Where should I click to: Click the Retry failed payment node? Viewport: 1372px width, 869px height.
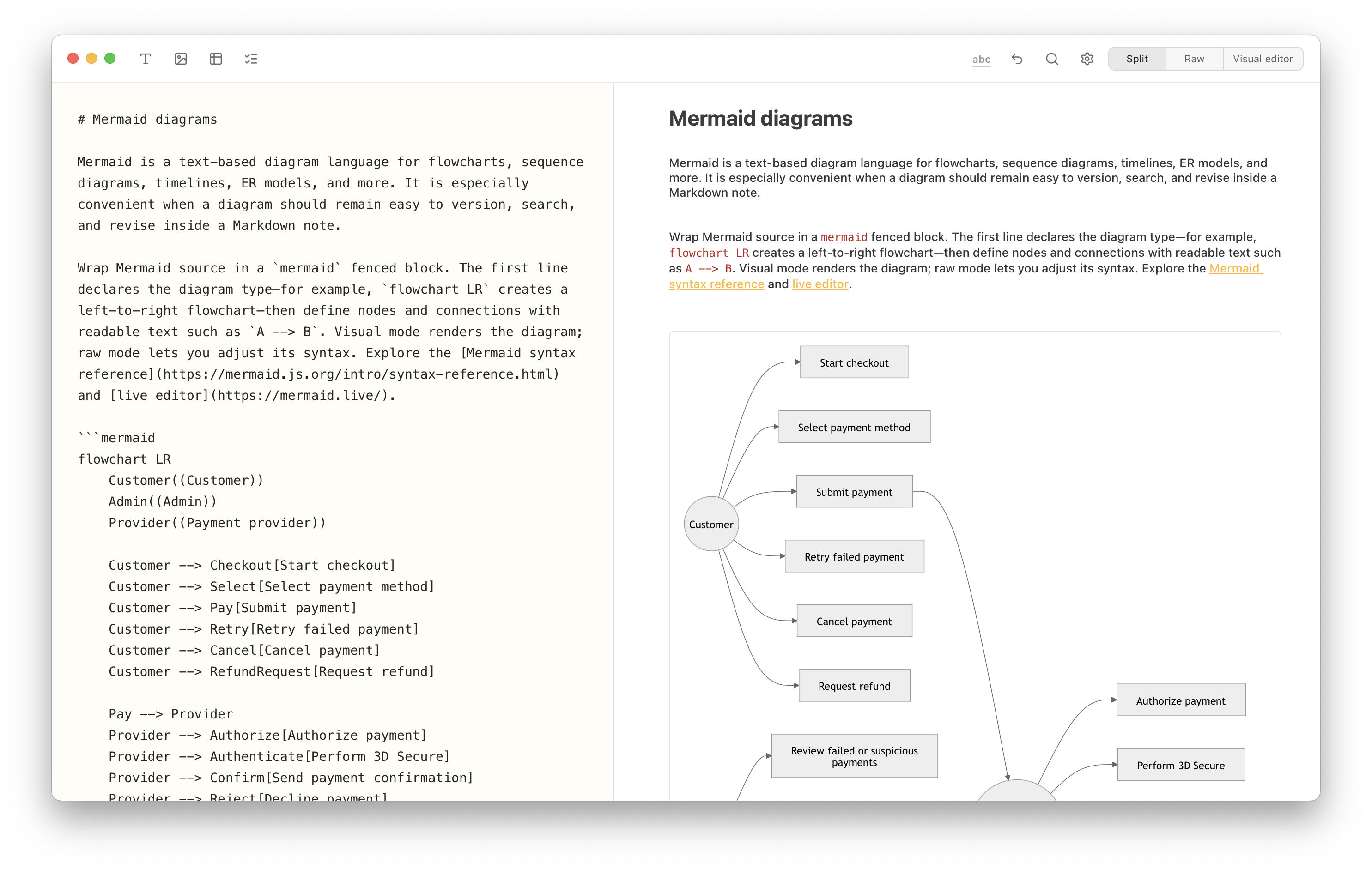click(854, 556)
